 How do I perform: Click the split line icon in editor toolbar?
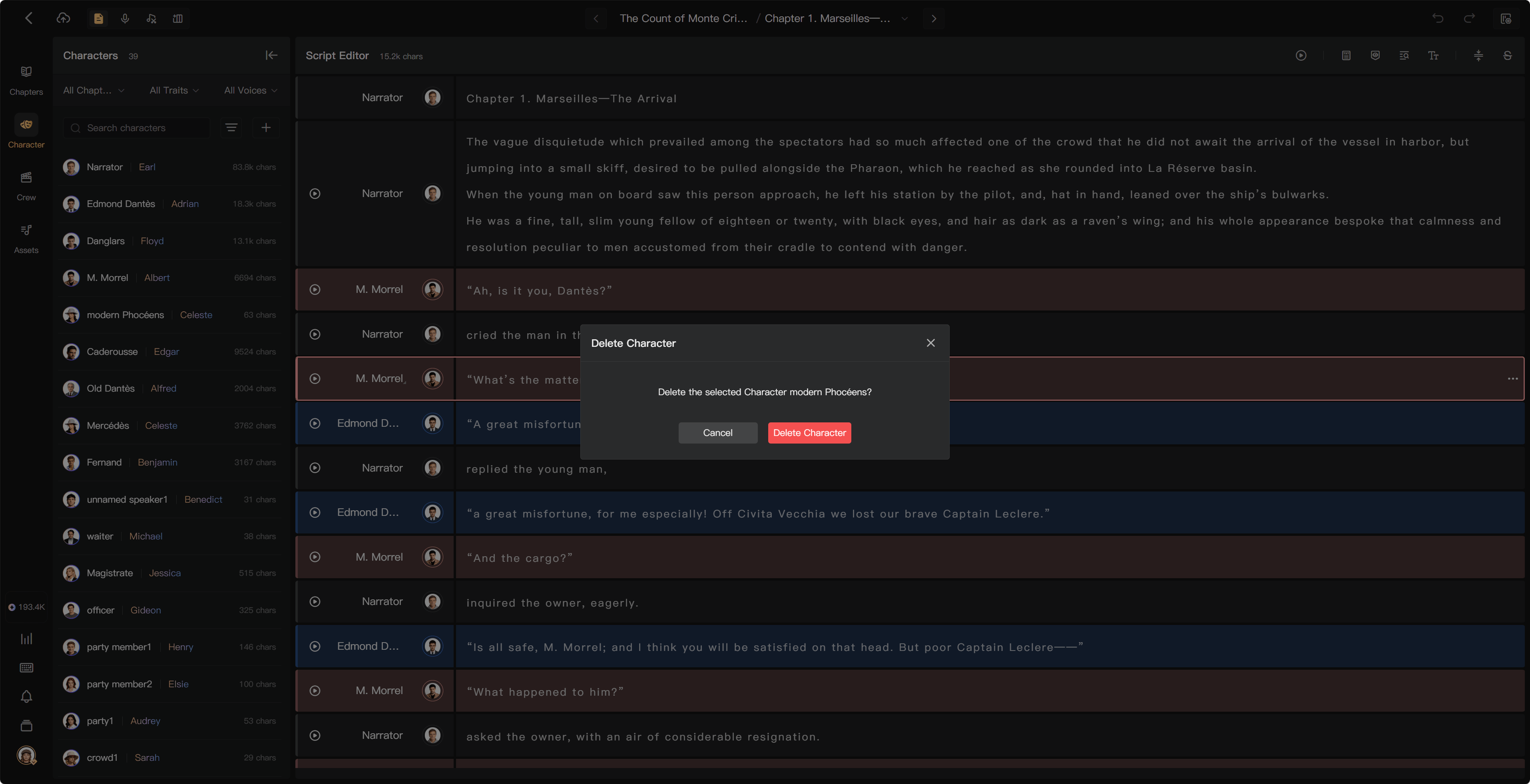coord(1478,55)
